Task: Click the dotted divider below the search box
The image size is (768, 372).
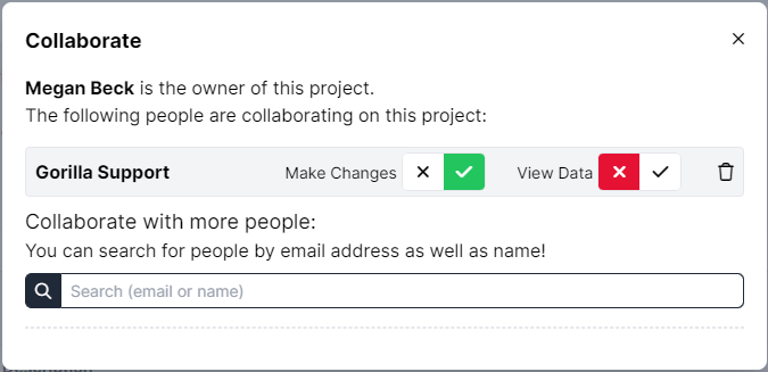Action: (x=384, y=327)
